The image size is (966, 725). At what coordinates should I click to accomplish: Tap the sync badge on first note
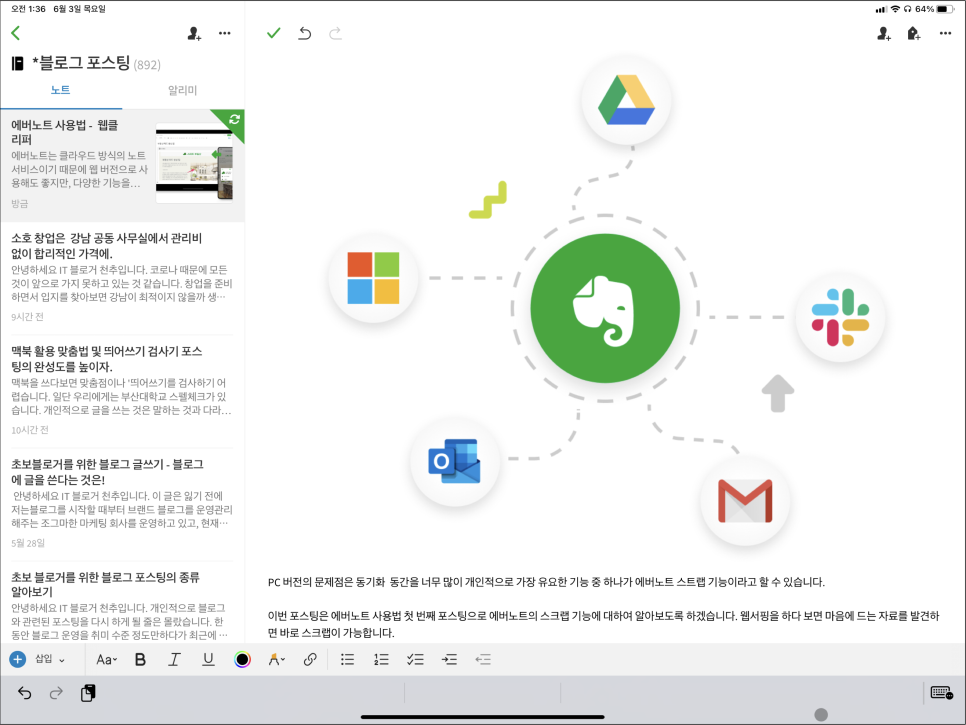pyautogui.click(x=233, y=119)
